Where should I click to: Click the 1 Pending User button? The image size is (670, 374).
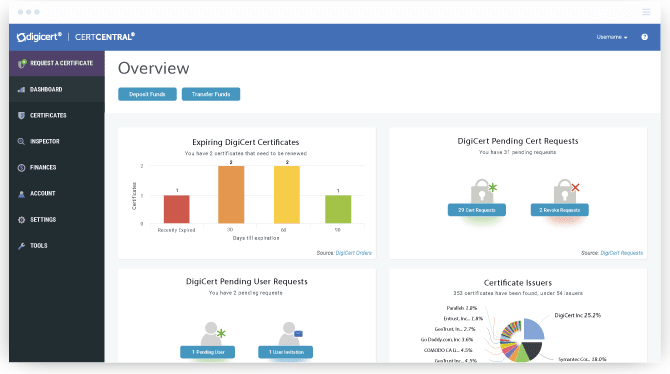click(x=208, y=352)
